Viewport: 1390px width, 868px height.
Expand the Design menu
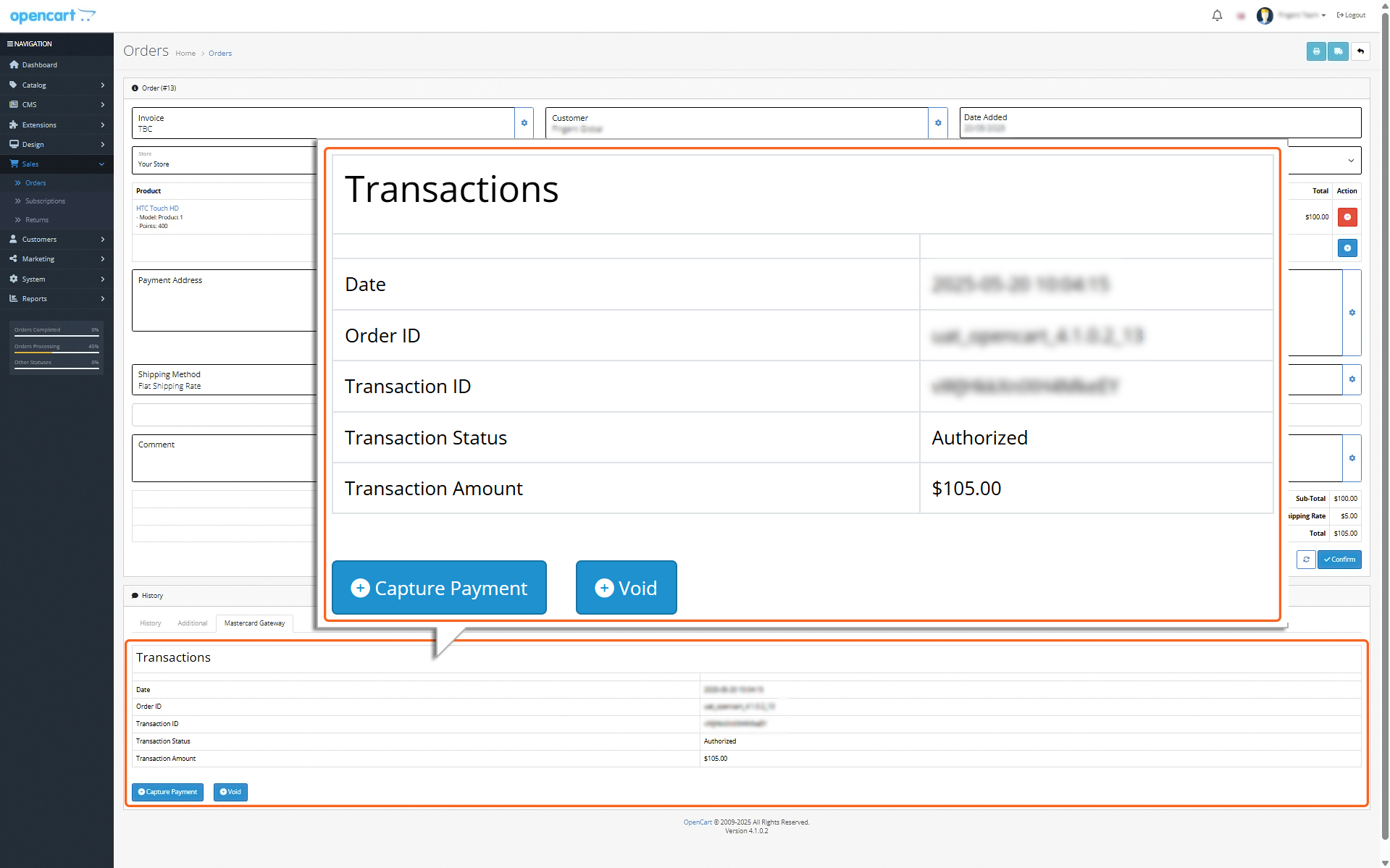point(56,145)
